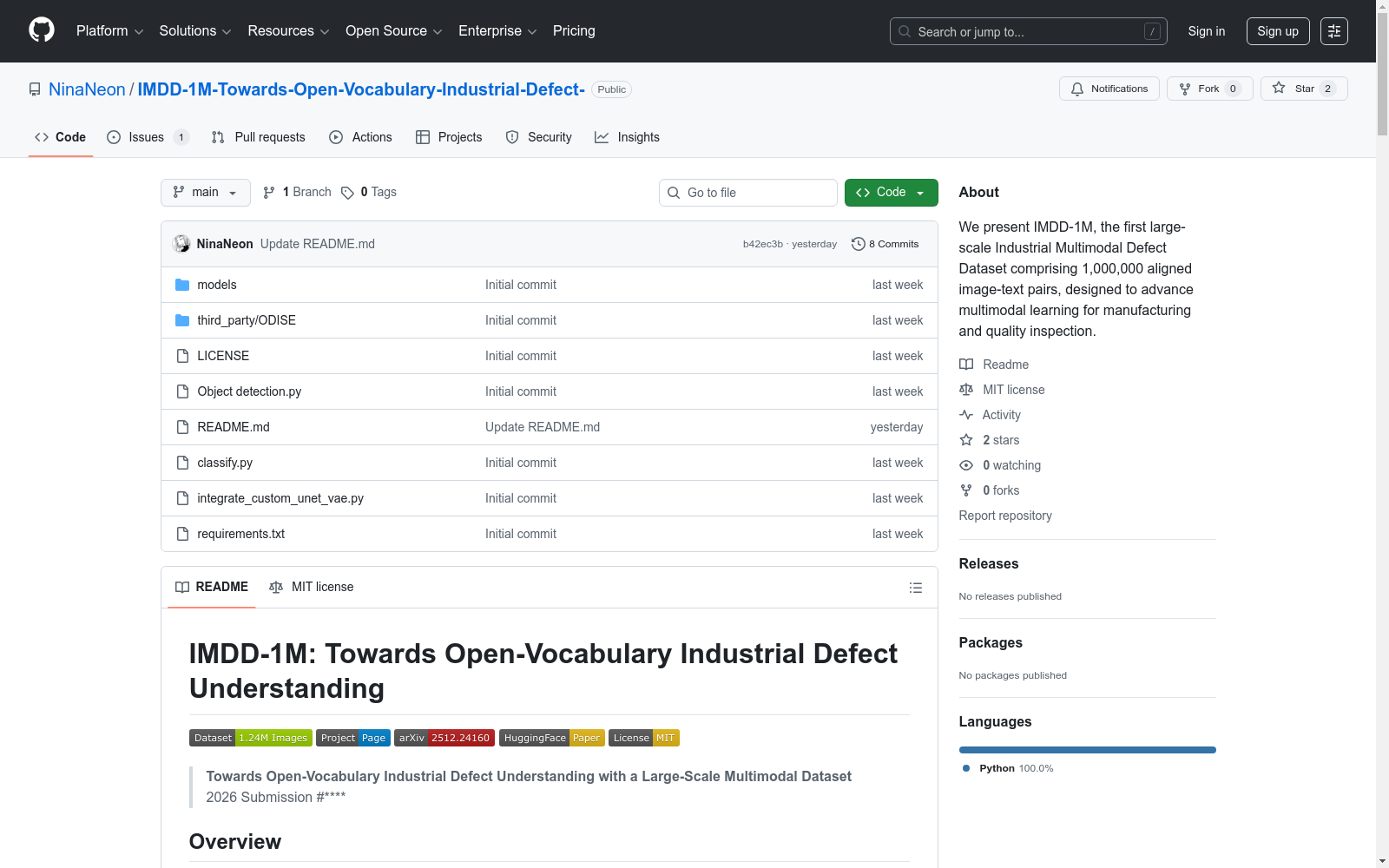The image size is (1389, 868).
Task: Click the README.md file icon
Action: point(182,427)
